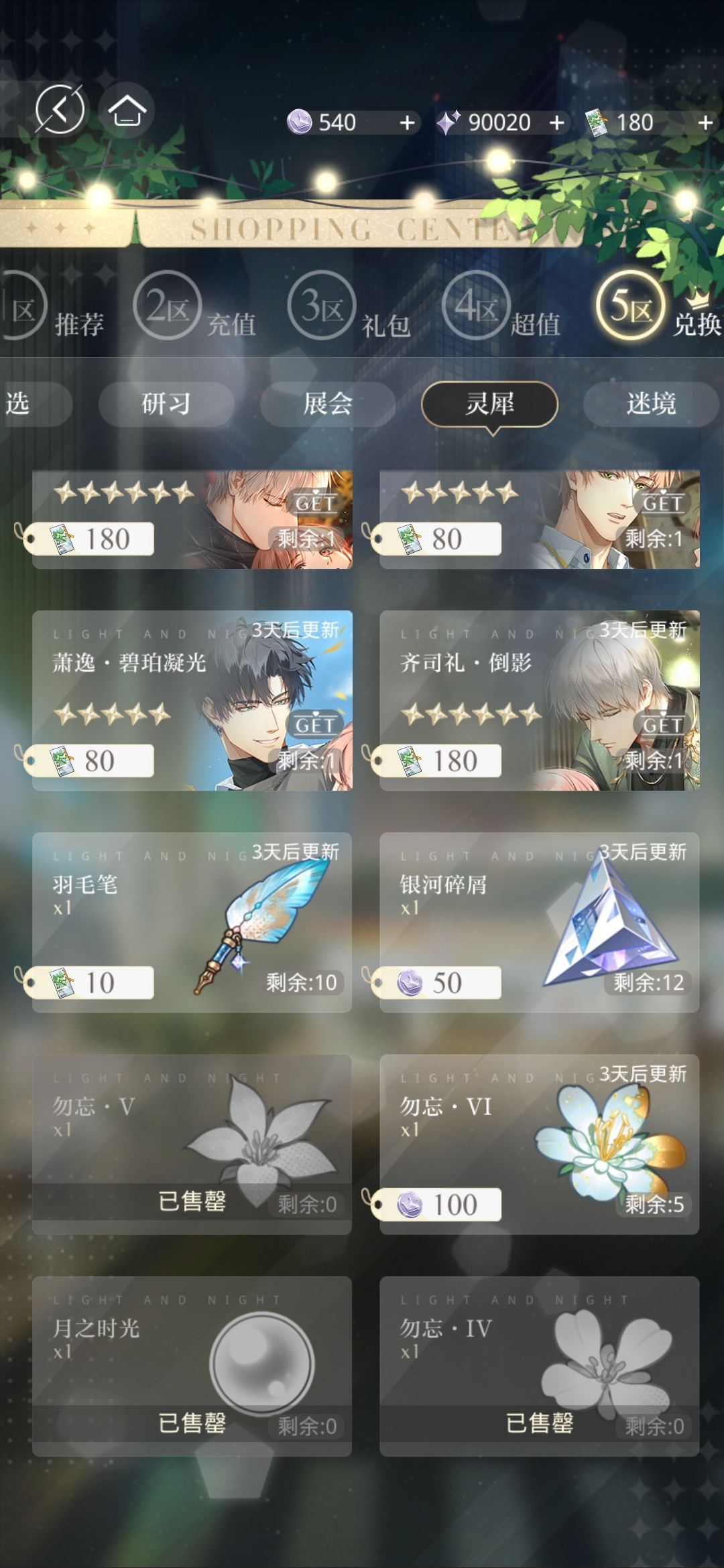Tap the 90020 diamond currency icon
Screen dimensions: 724x1568
[x=448, y=123]
